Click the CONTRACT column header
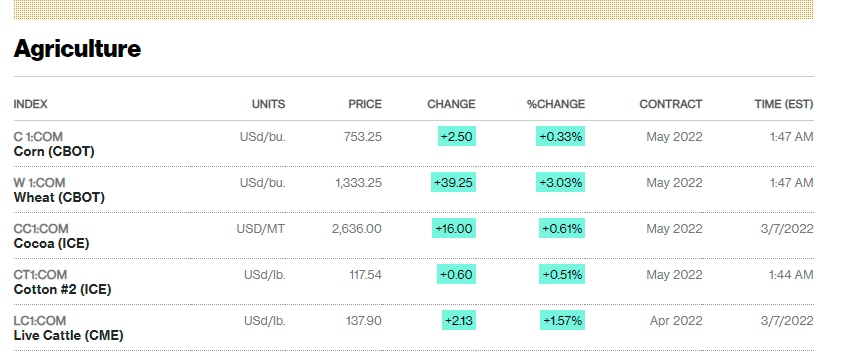856x360 pixels. (671, 104)
